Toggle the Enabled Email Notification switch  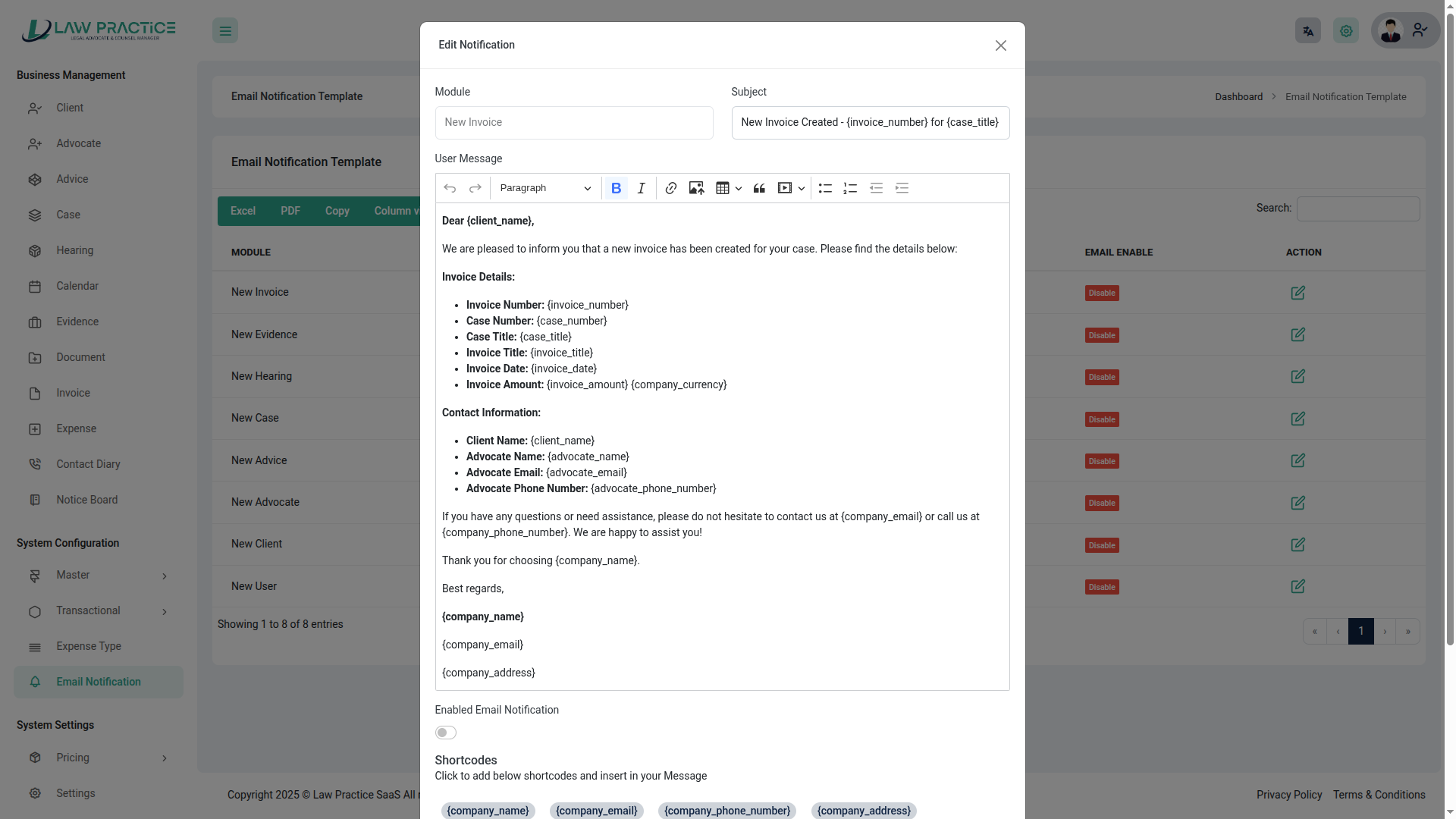point(445,733)
